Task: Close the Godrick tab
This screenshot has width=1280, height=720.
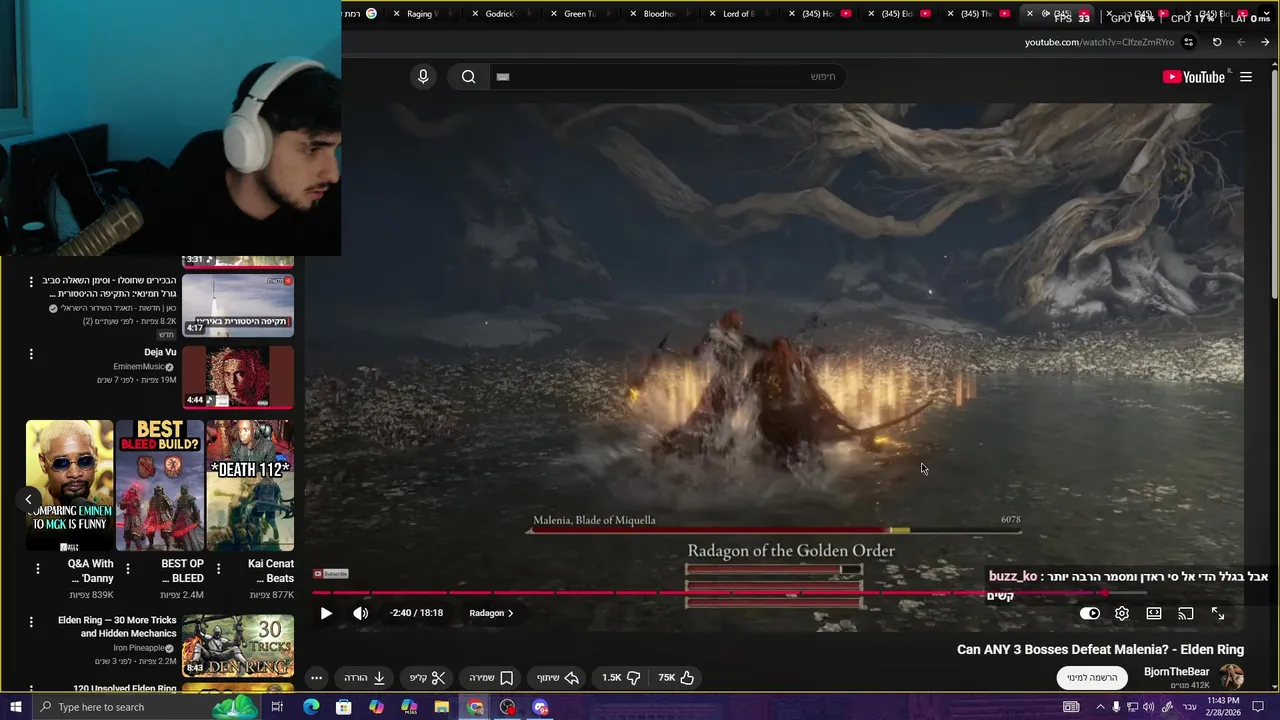Action: point(474,14)
